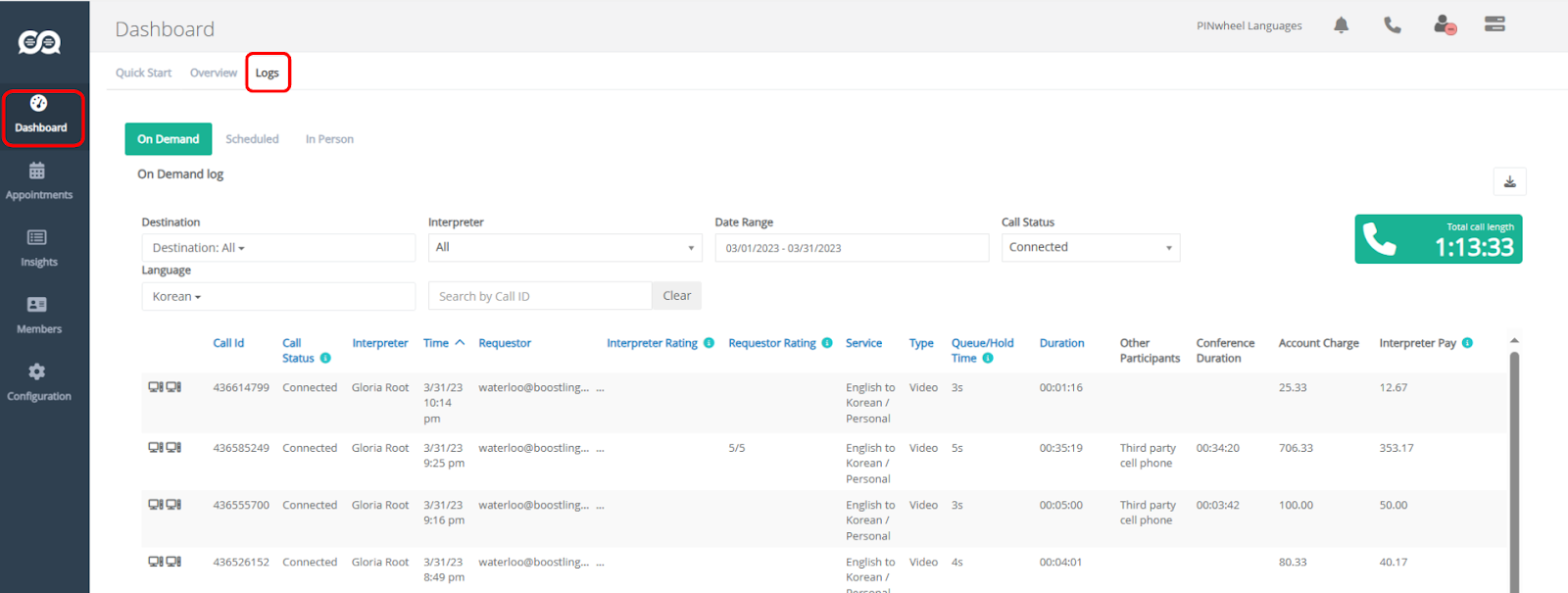Click video call icon for call 436585249

(165, 448)
